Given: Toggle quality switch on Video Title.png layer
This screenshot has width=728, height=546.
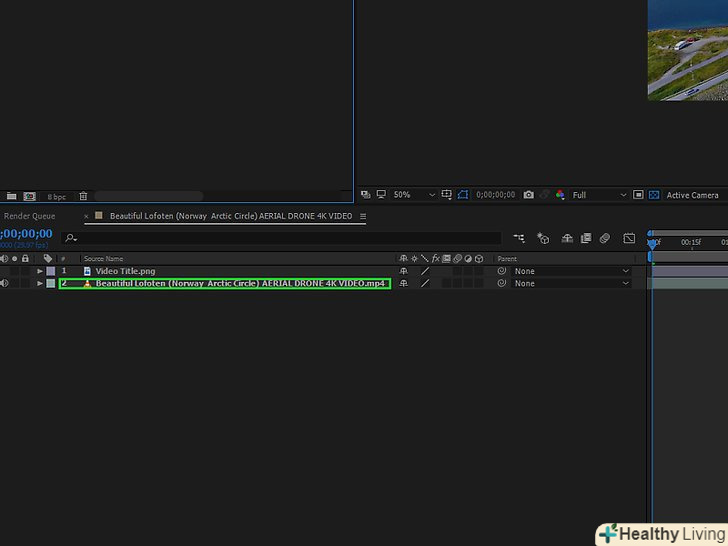Looking at the screenshot, I should pos(425,271).
